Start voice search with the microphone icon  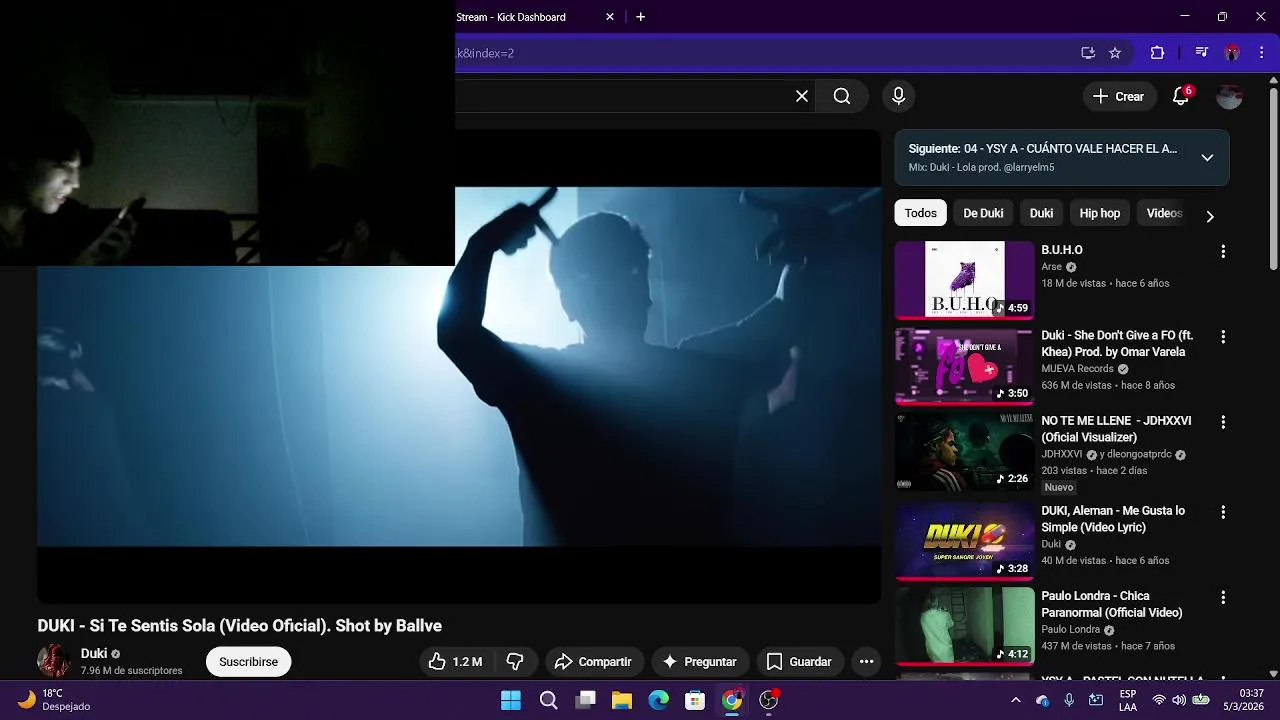[898, 96]
